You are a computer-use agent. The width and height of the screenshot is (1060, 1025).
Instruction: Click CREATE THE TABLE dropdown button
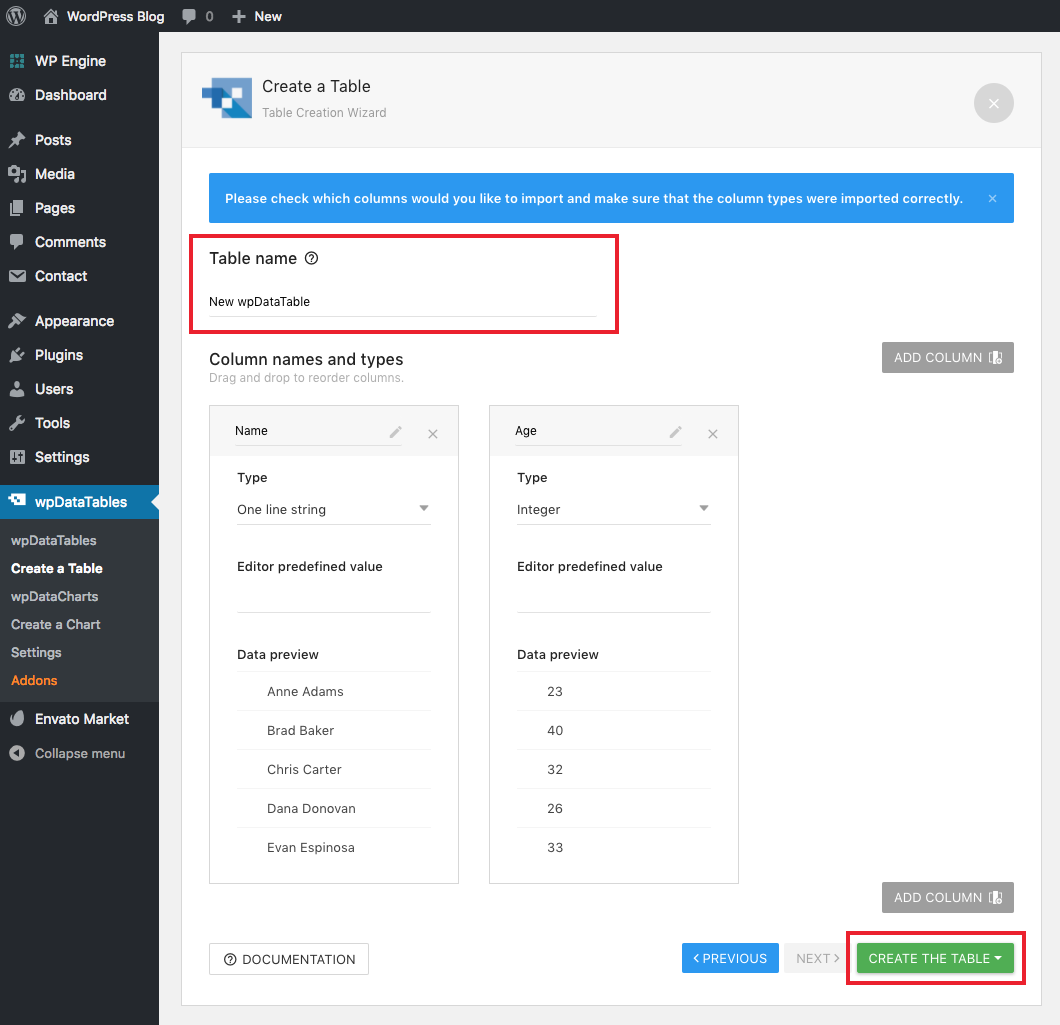[935, 958]
